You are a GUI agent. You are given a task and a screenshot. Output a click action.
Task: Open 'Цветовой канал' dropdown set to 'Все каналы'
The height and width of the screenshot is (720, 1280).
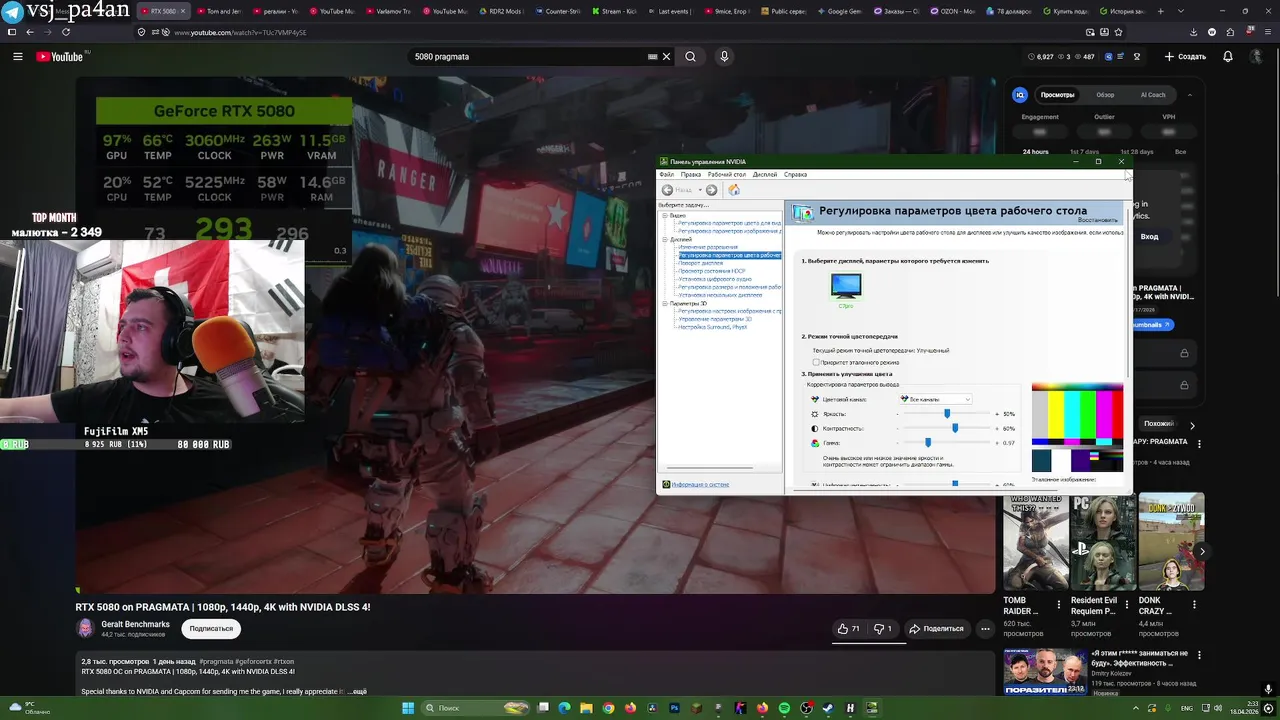point(935,399)
